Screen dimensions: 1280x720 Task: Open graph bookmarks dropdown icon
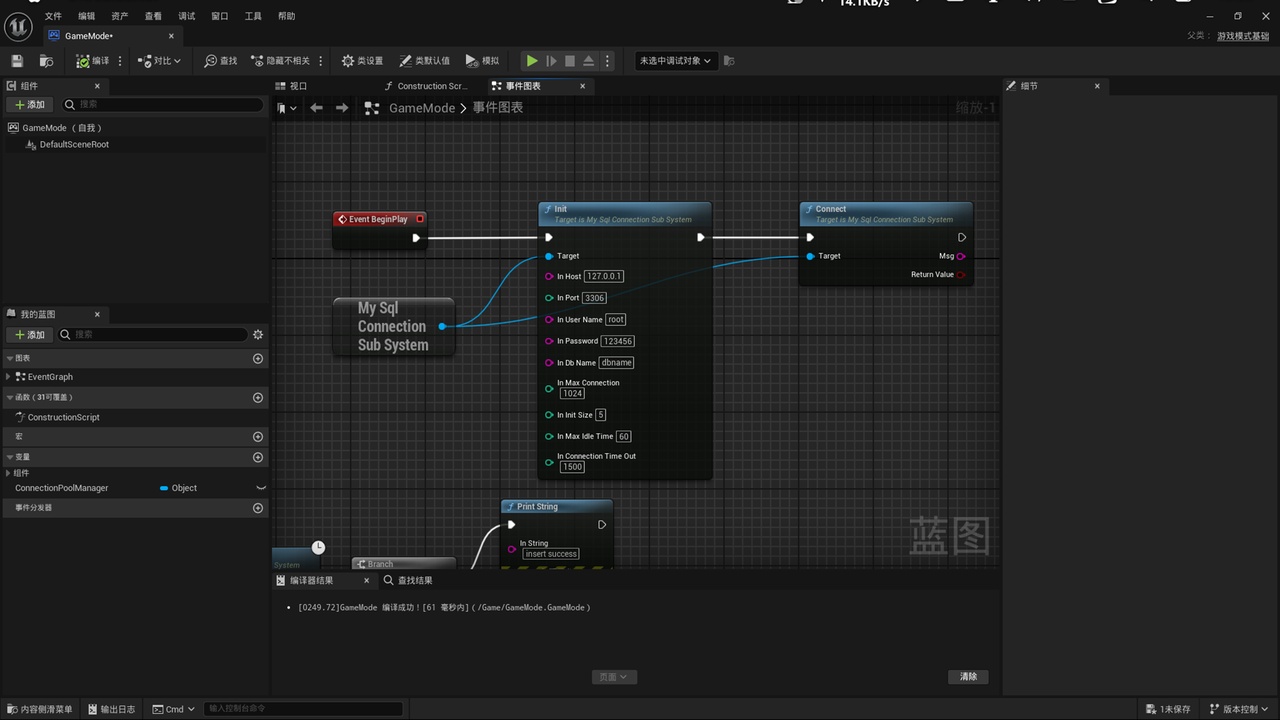(x=287, y=108)
